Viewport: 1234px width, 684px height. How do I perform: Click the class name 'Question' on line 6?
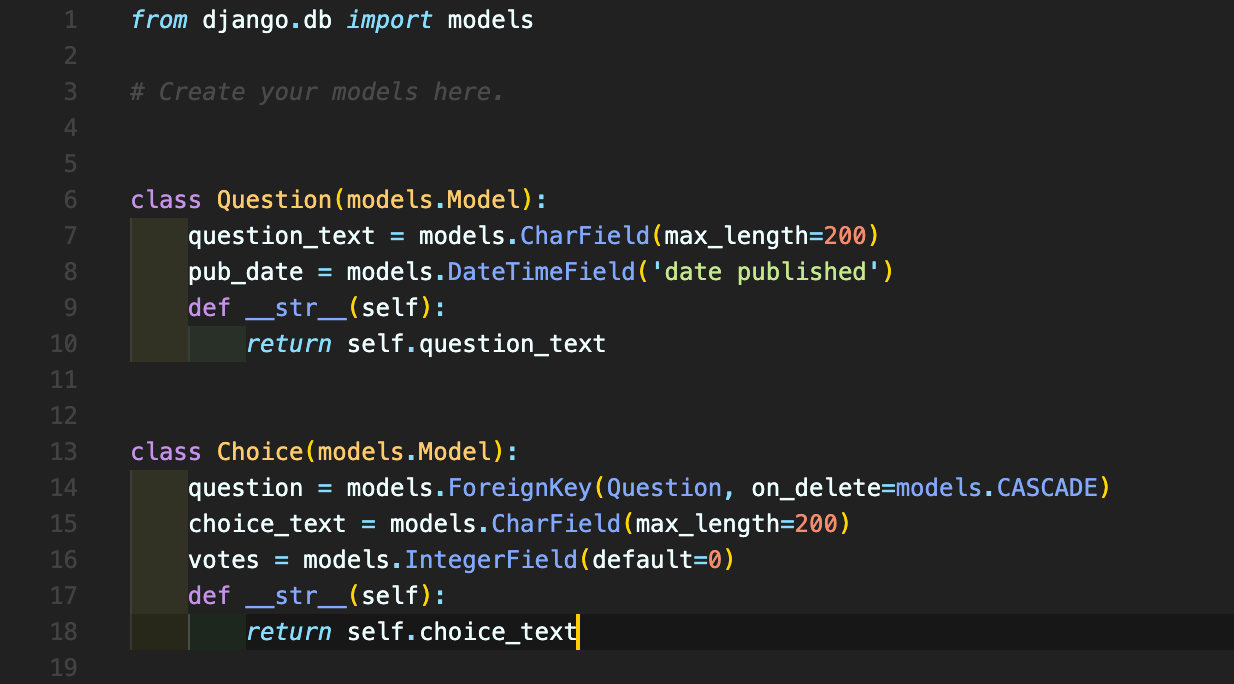pos(274,200)
